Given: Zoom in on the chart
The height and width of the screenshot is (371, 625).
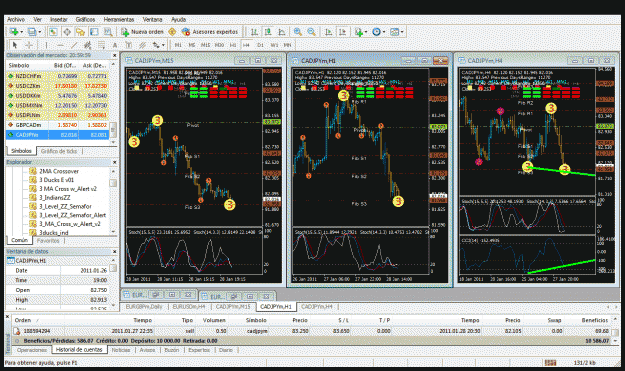Looking at the screenshot, I should click(297, 32).
